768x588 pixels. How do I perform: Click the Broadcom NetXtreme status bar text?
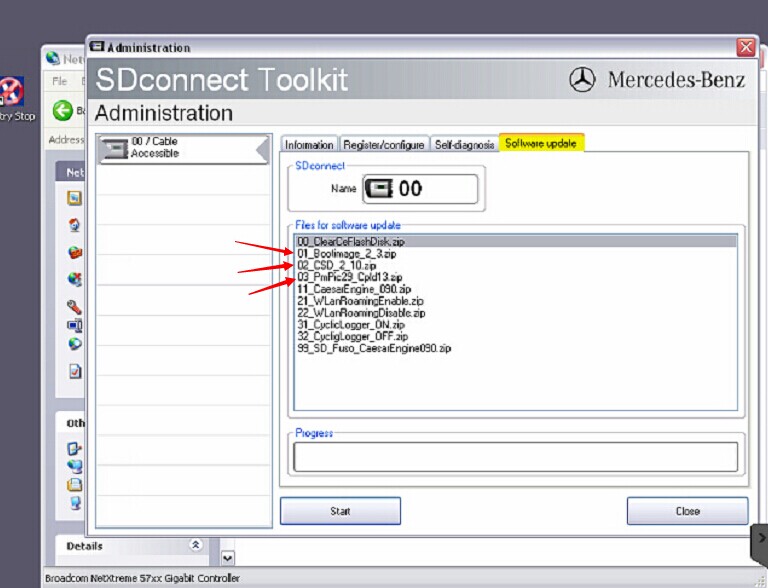coord(142,578)
